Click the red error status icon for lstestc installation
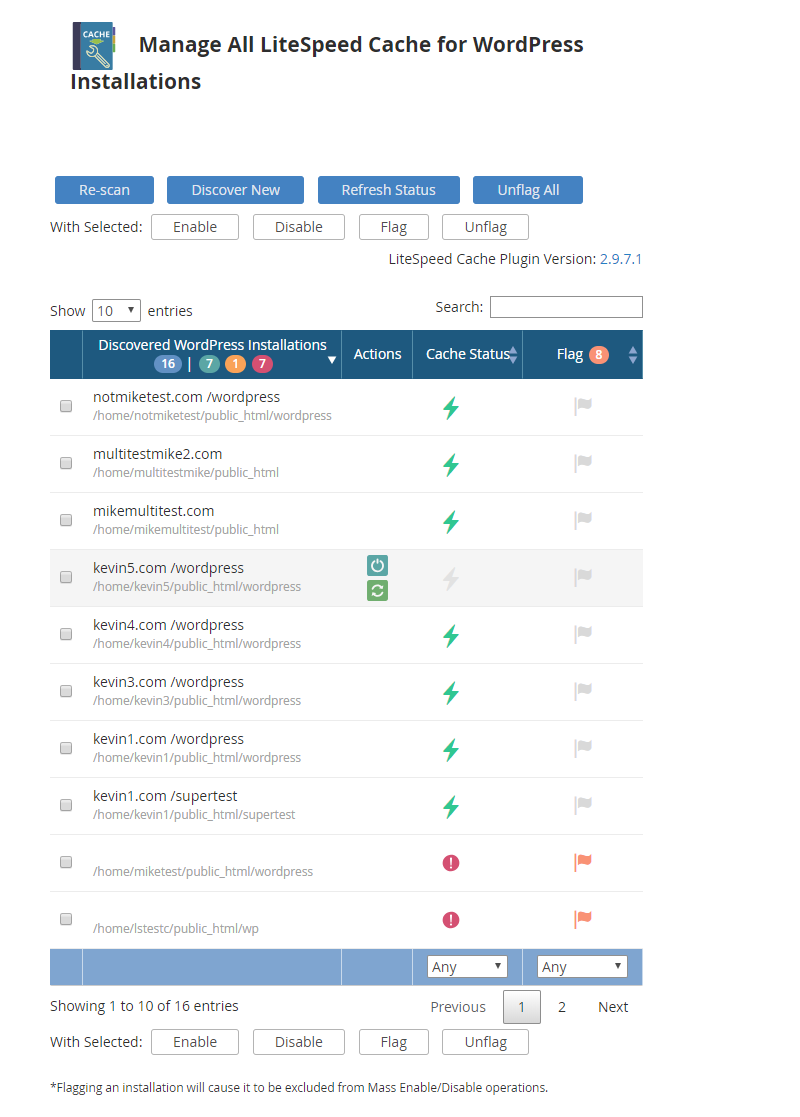800x1117 pixels. [x=450, y=919]
